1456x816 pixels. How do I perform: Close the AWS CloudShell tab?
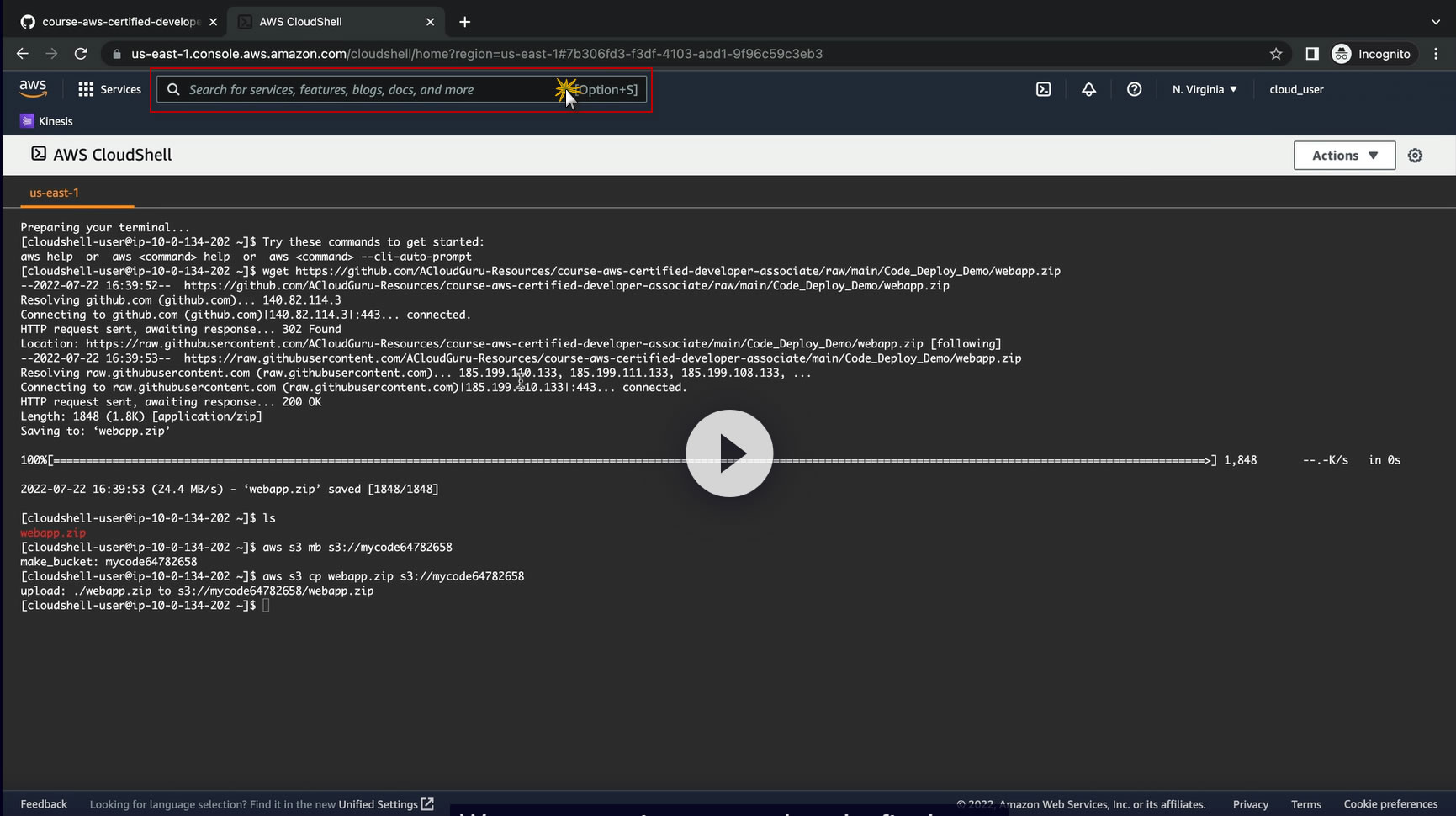point(431,22)
